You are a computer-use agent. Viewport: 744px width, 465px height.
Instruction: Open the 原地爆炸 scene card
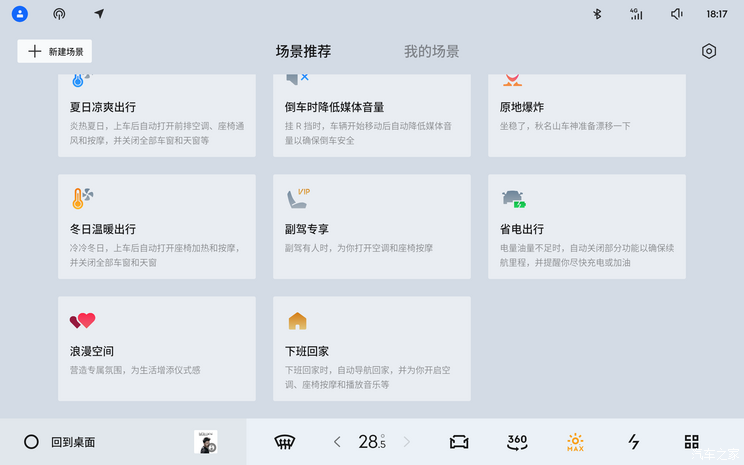tap(587, 115)
